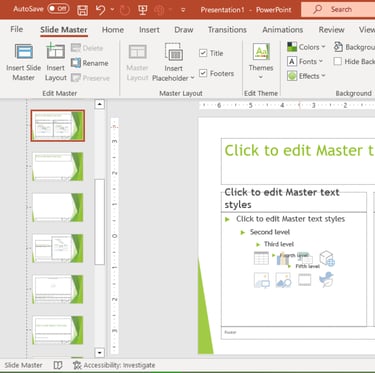This screenshot has width=375, height=373.
Task: Click the 'Second level' bullet text
Action: pyautogui.click(x=270, y=232)
